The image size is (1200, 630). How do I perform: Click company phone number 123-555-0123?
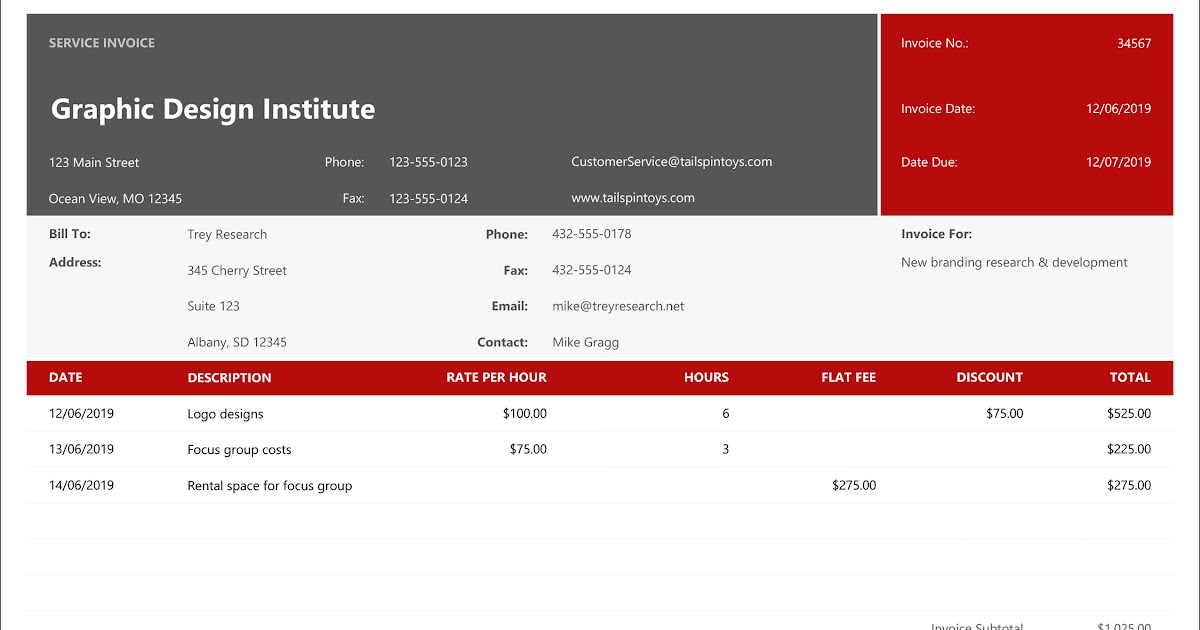428,162
